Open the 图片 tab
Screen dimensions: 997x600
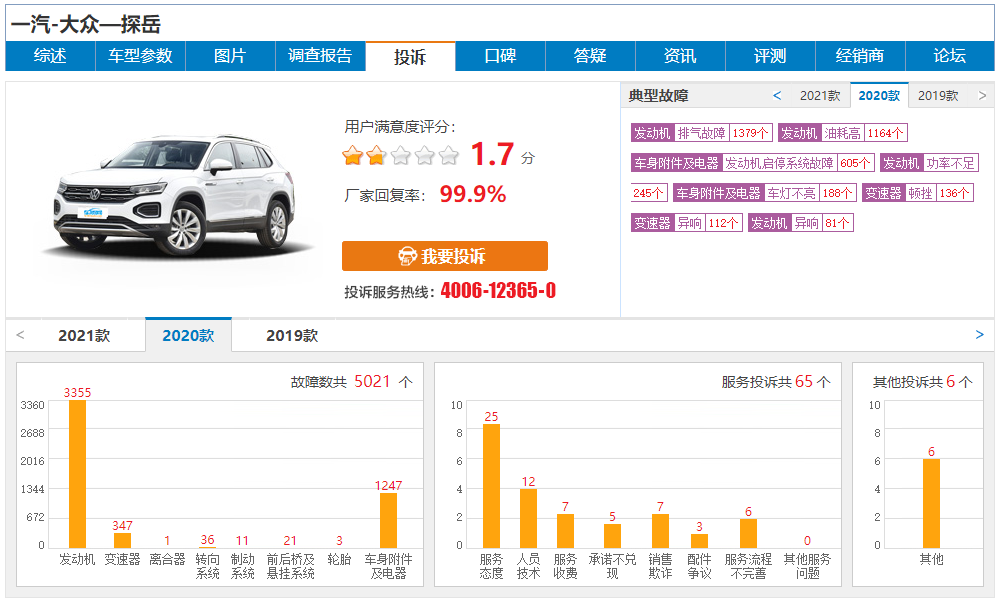pyautogui.click(x=230, y=56)
